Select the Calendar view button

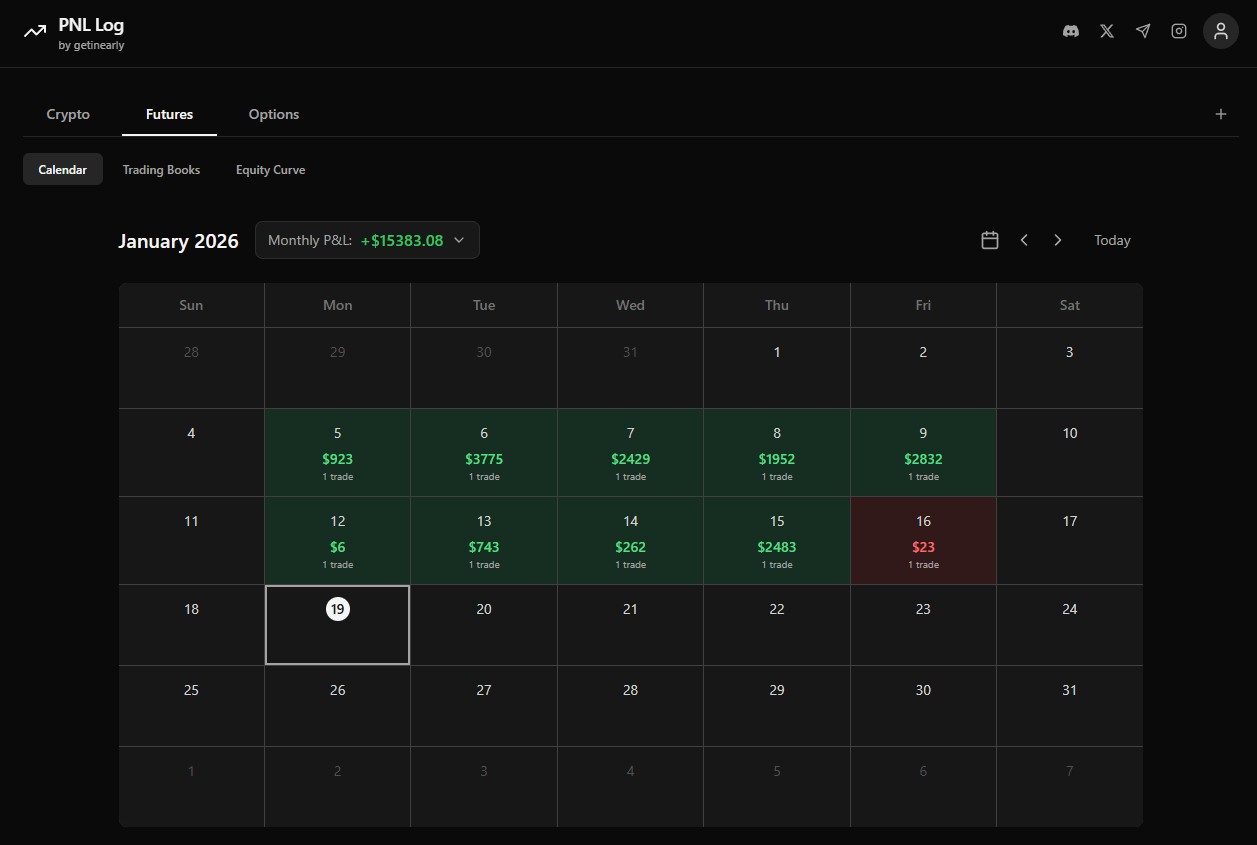(63, 170)
